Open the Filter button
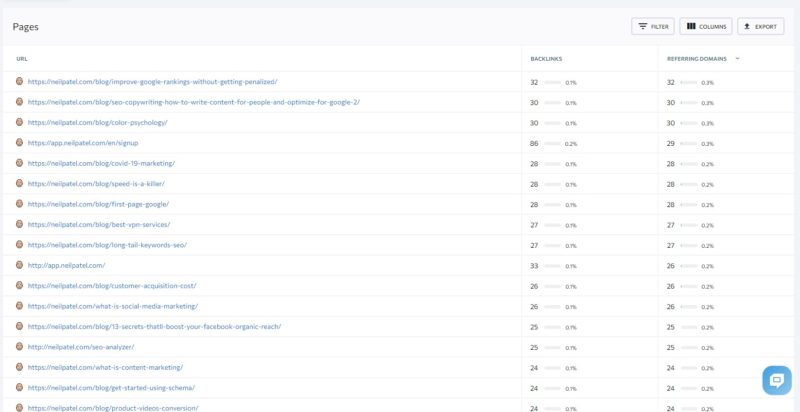Viewport: 800px width, 412px height. click(x=653, y=27)
